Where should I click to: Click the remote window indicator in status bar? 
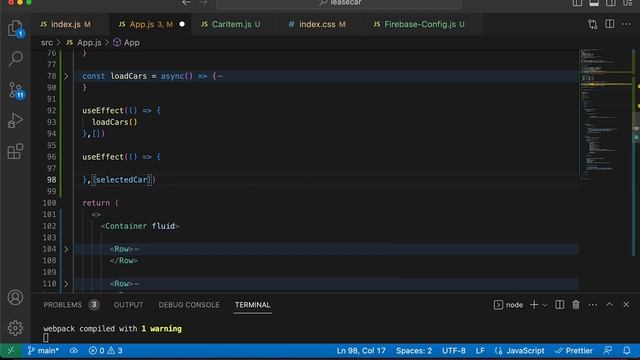tap(11, 351)
